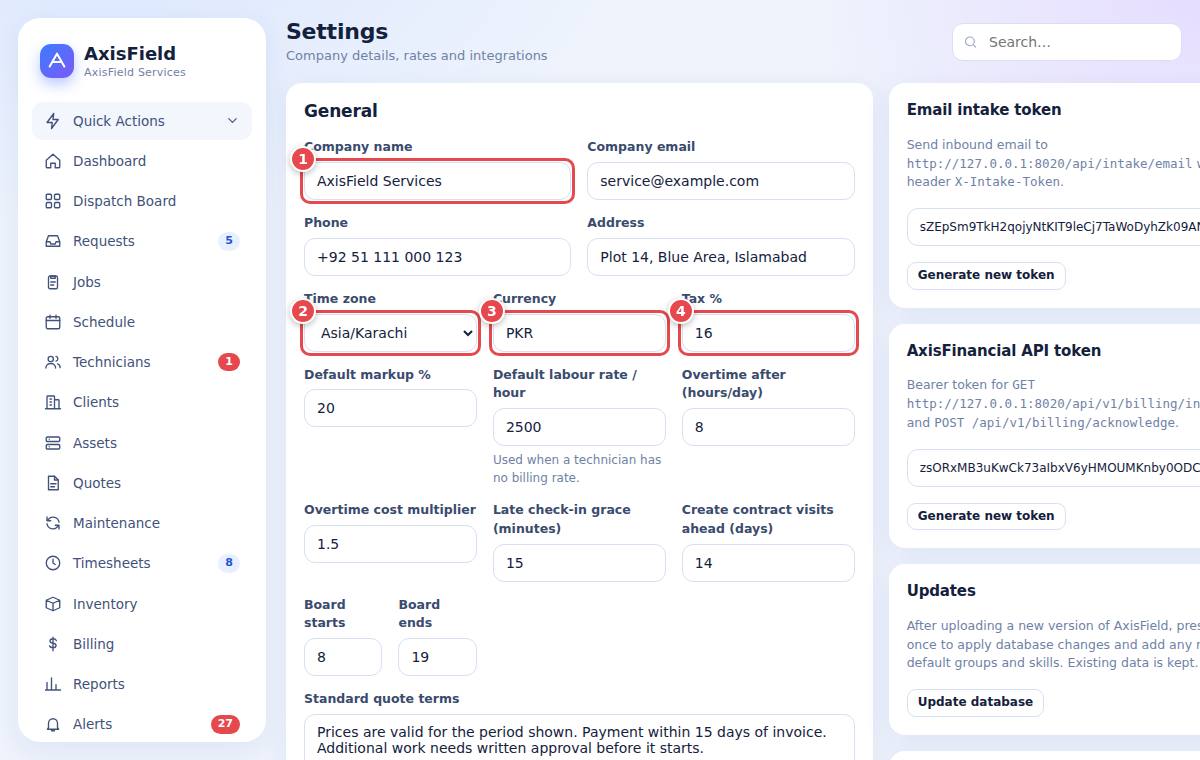Click the Search box

pyautogui.click(x=1067, y=42)
